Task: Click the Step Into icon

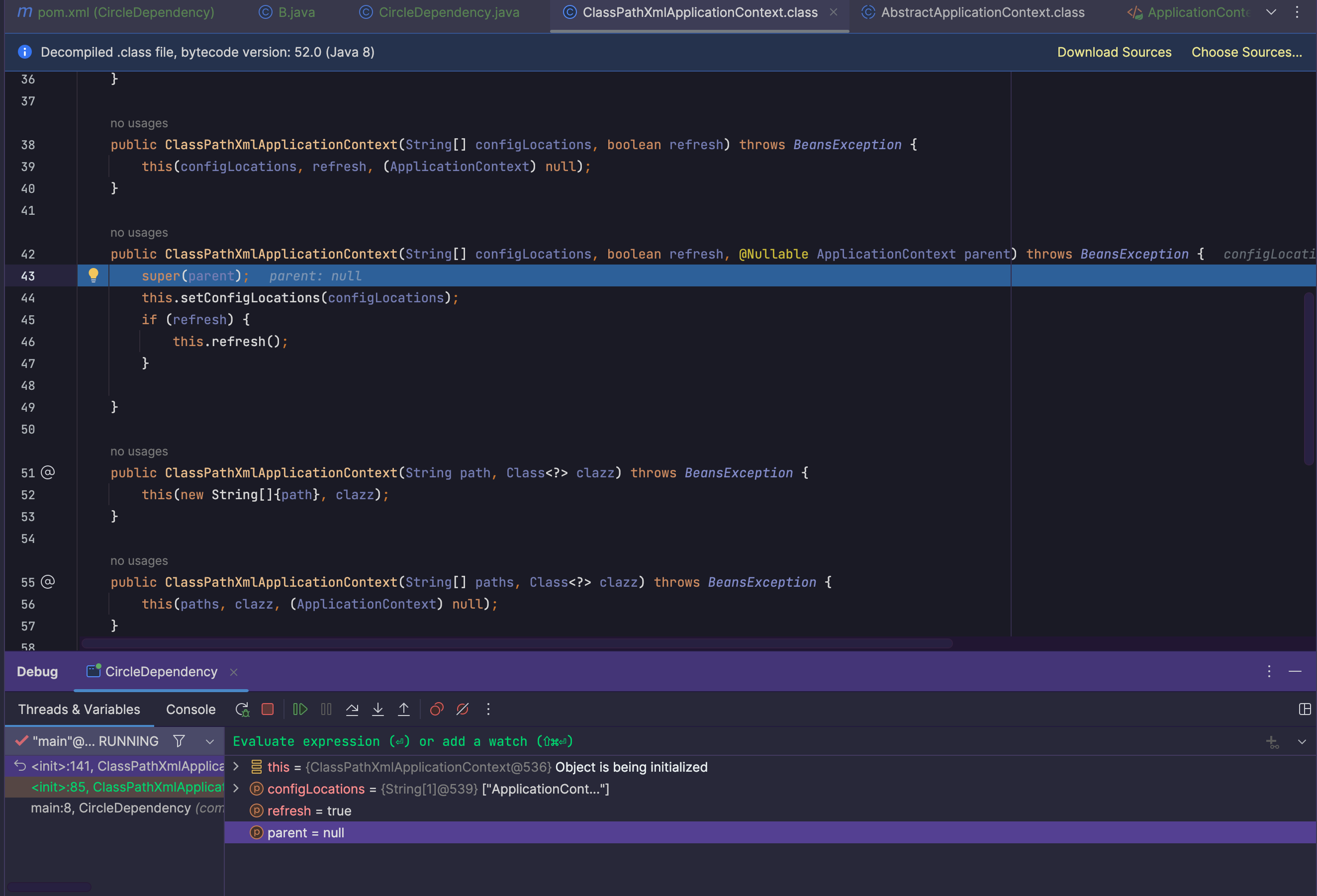Action: tap(378, 709)
